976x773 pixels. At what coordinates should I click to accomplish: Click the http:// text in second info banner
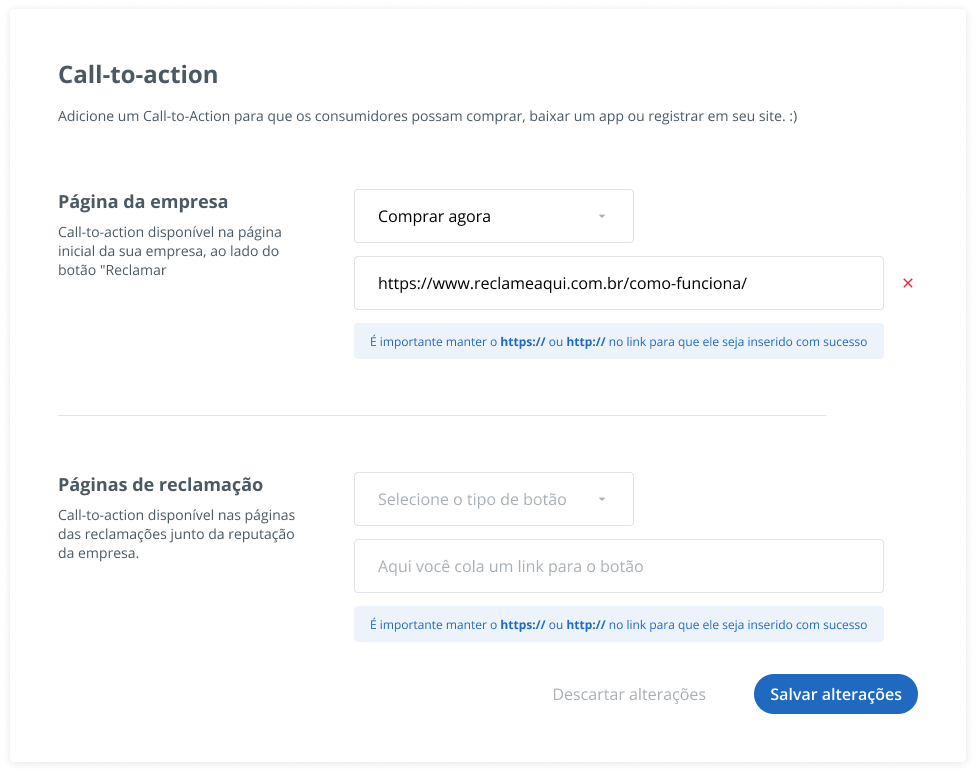(586, 625)
